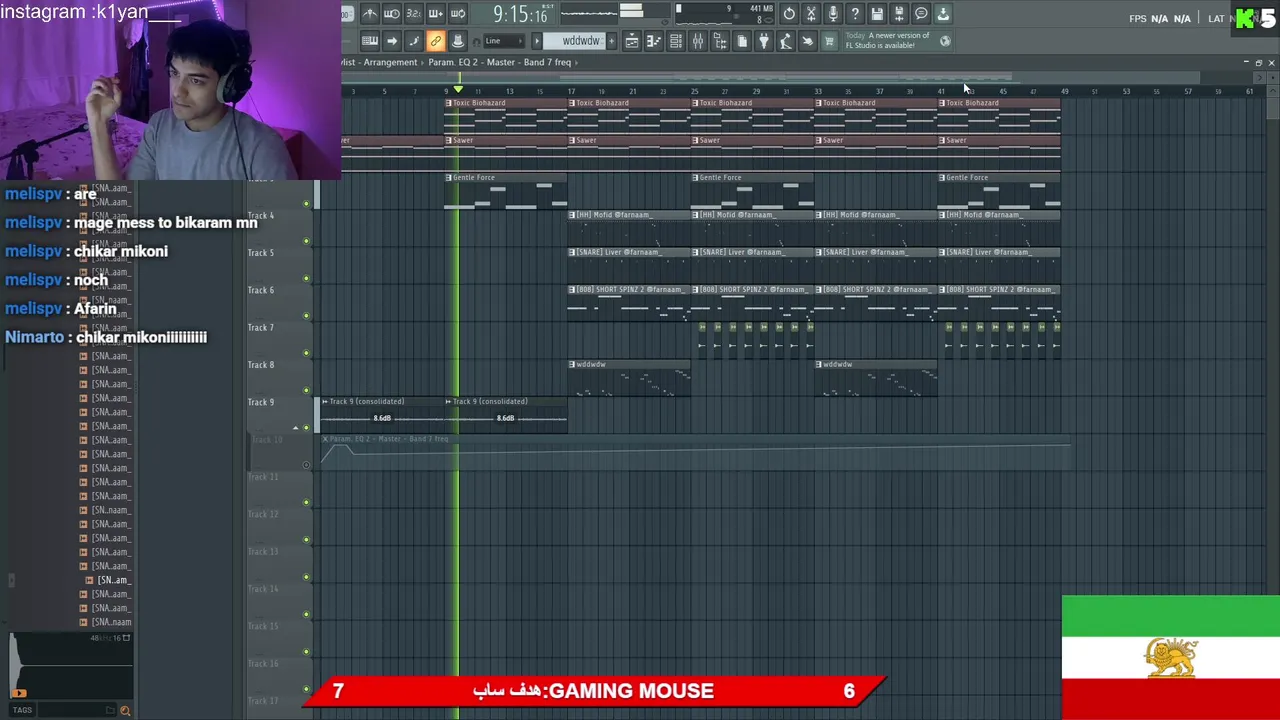Open the first Toxic Biohazard clip menu

click(x=449, y=103)
